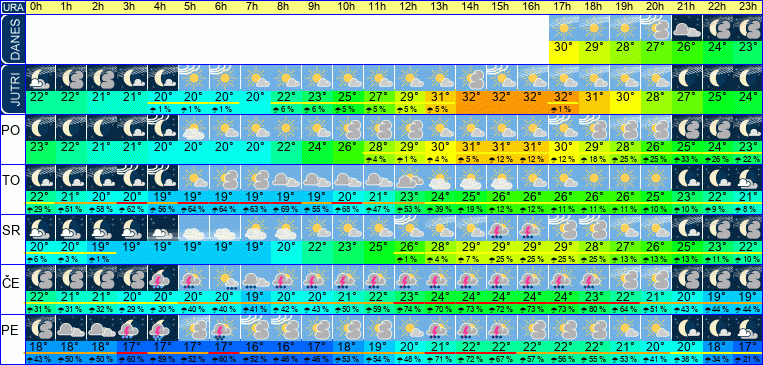
Task: Click the 14h column header
Action: (472, 7)
